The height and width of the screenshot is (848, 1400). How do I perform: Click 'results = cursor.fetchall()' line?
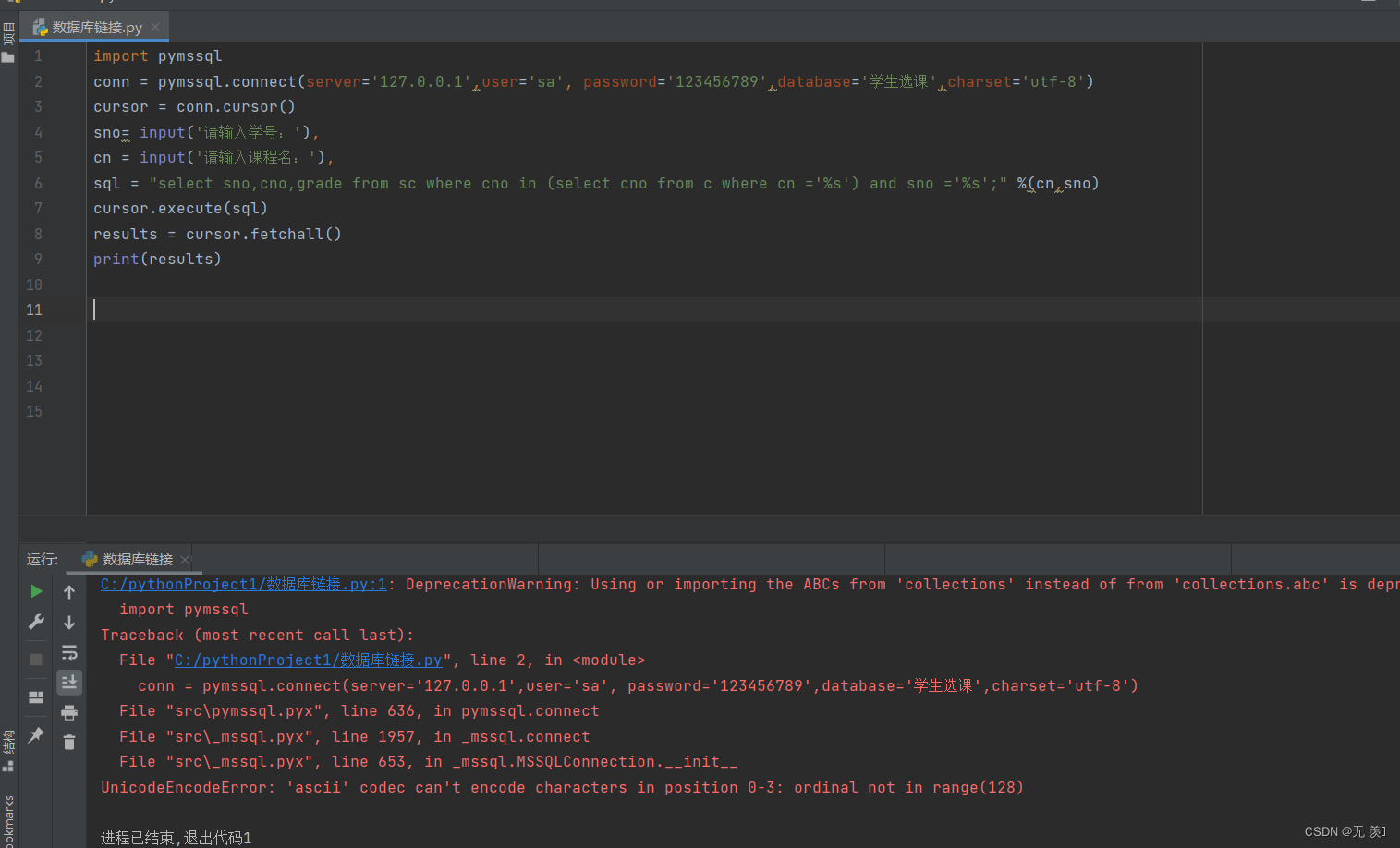click(x=217, y=234)
